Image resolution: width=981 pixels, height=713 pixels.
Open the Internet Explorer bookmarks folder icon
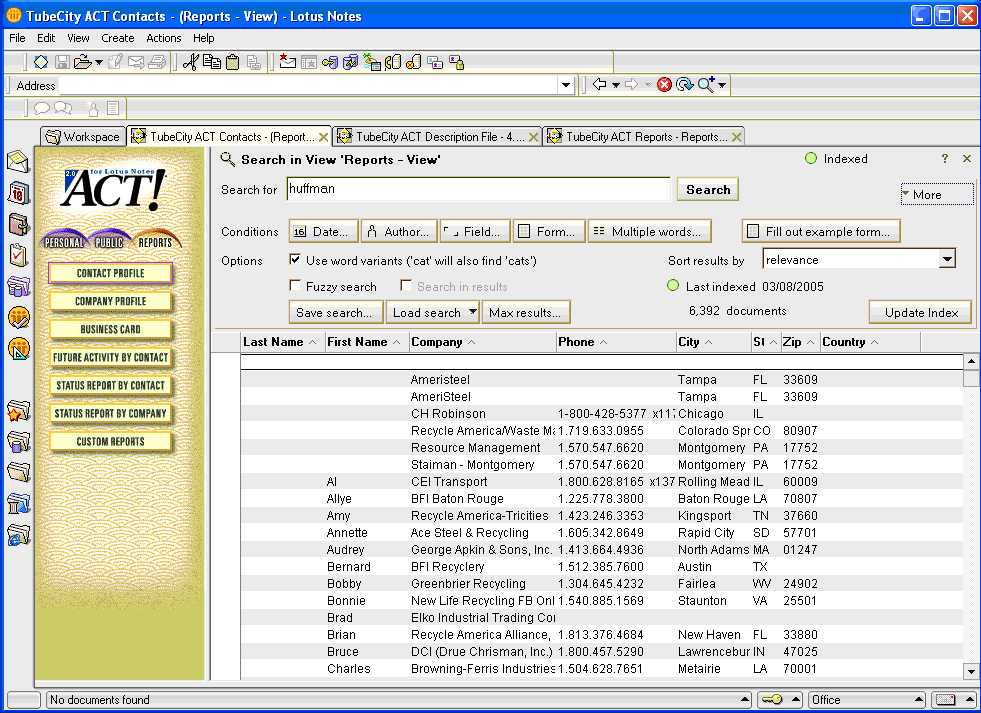point(18,535)
